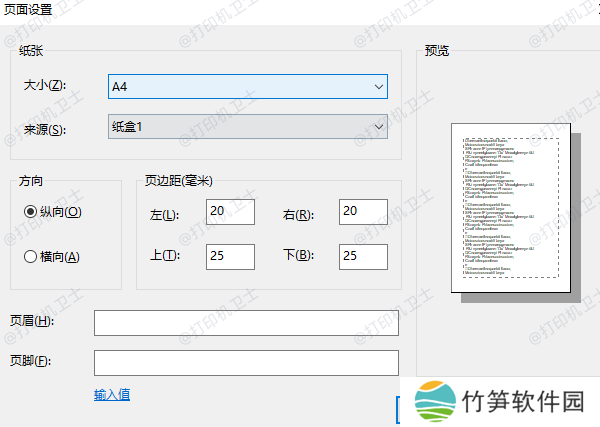The height and width of the screenshot is (427, 600).
Task: Click the 页眉(H) label
Action: click(30, 321)
